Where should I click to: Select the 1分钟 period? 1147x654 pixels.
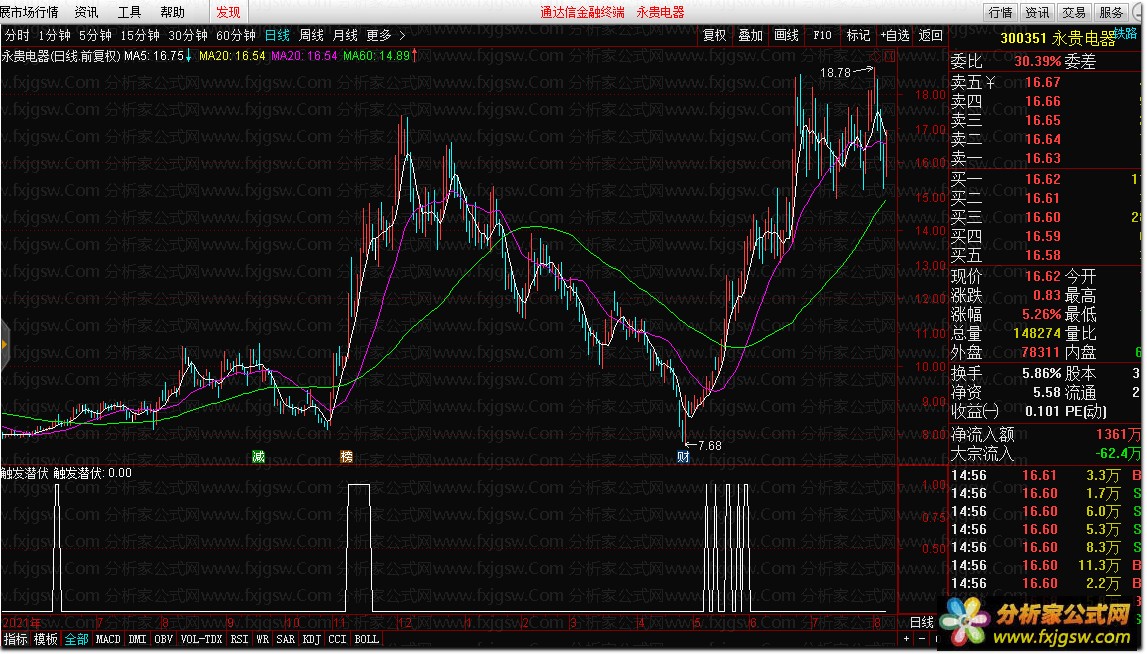click(x=54, y=35)
